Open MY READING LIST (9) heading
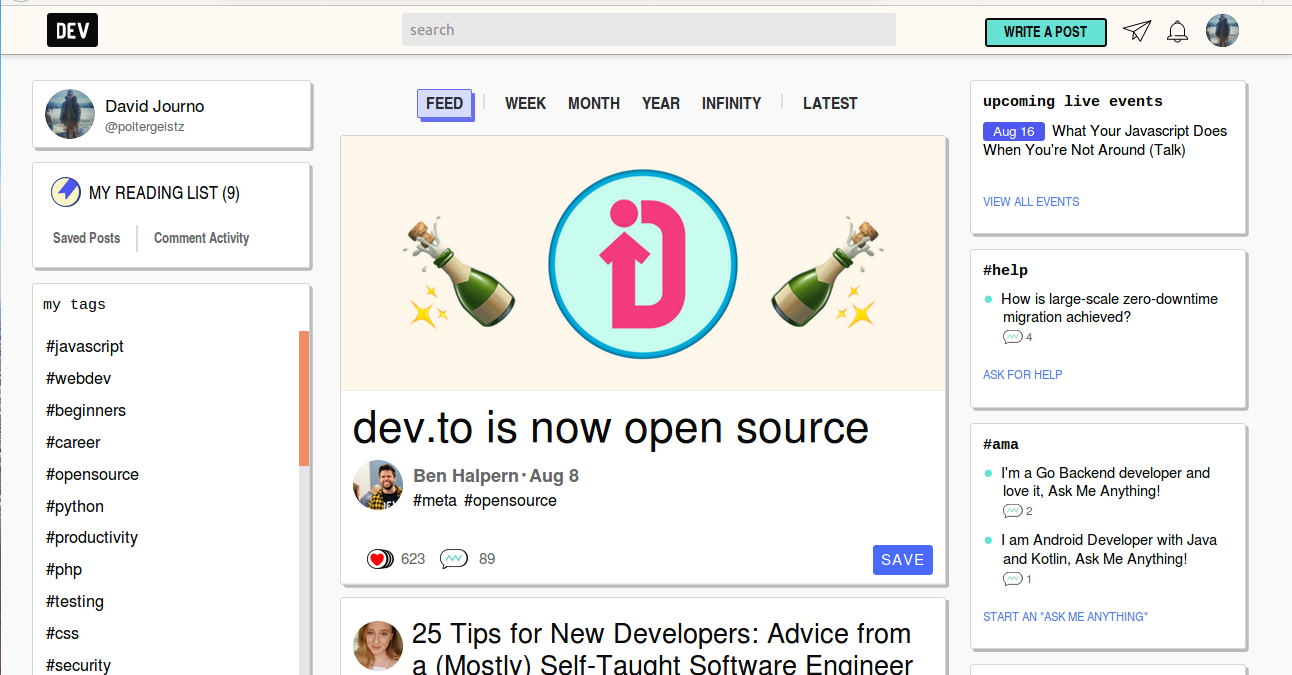The height and width of the screenshot is (675, 1292). coord(164,193)
